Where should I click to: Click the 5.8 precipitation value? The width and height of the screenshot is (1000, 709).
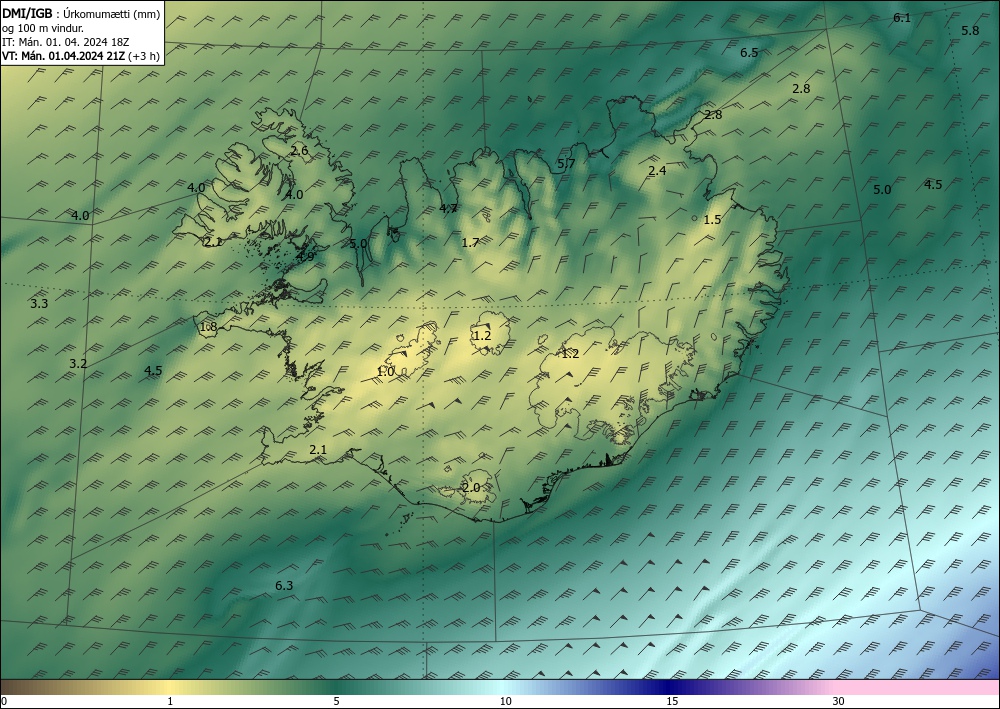970,30
